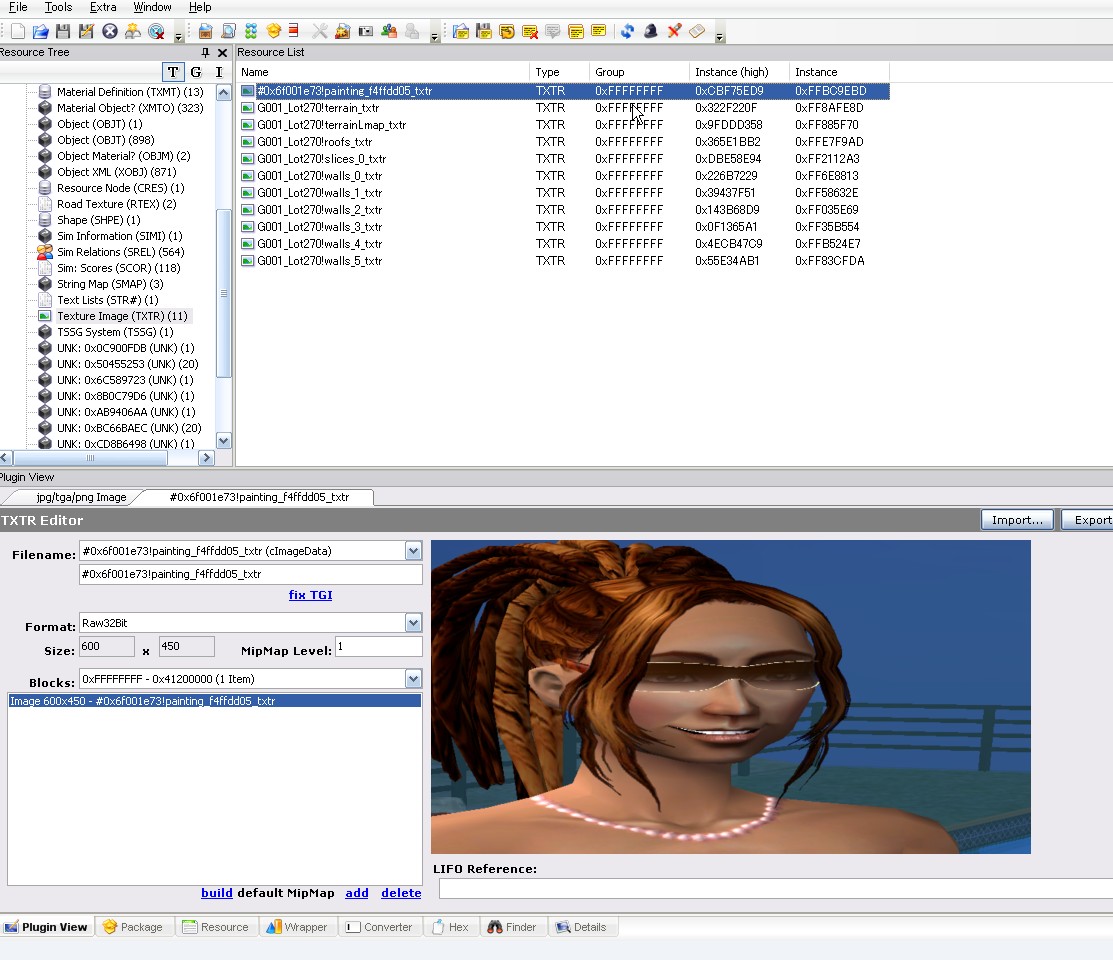Toggle the G (group) tree view button
The width and height of the screenshot is (1113, 960).
196,72
